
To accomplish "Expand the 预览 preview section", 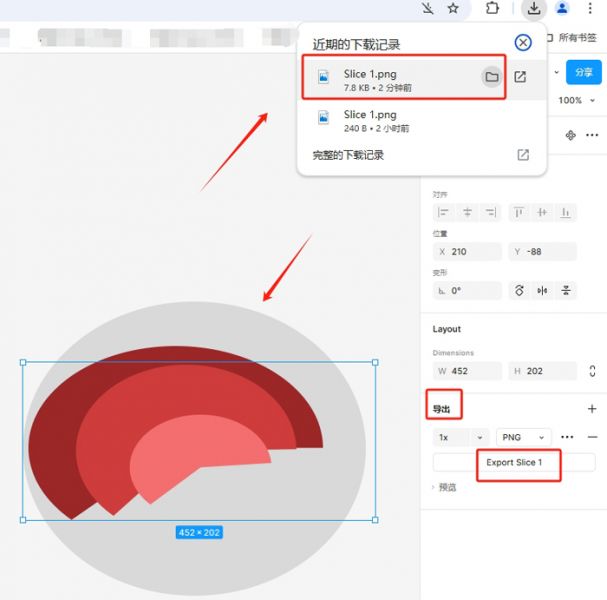I will [x=444, y=487].
